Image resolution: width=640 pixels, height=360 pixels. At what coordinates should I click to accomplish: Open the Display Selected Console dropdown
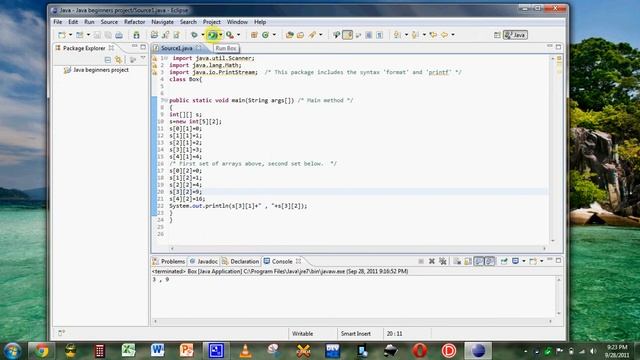point(524,261)
